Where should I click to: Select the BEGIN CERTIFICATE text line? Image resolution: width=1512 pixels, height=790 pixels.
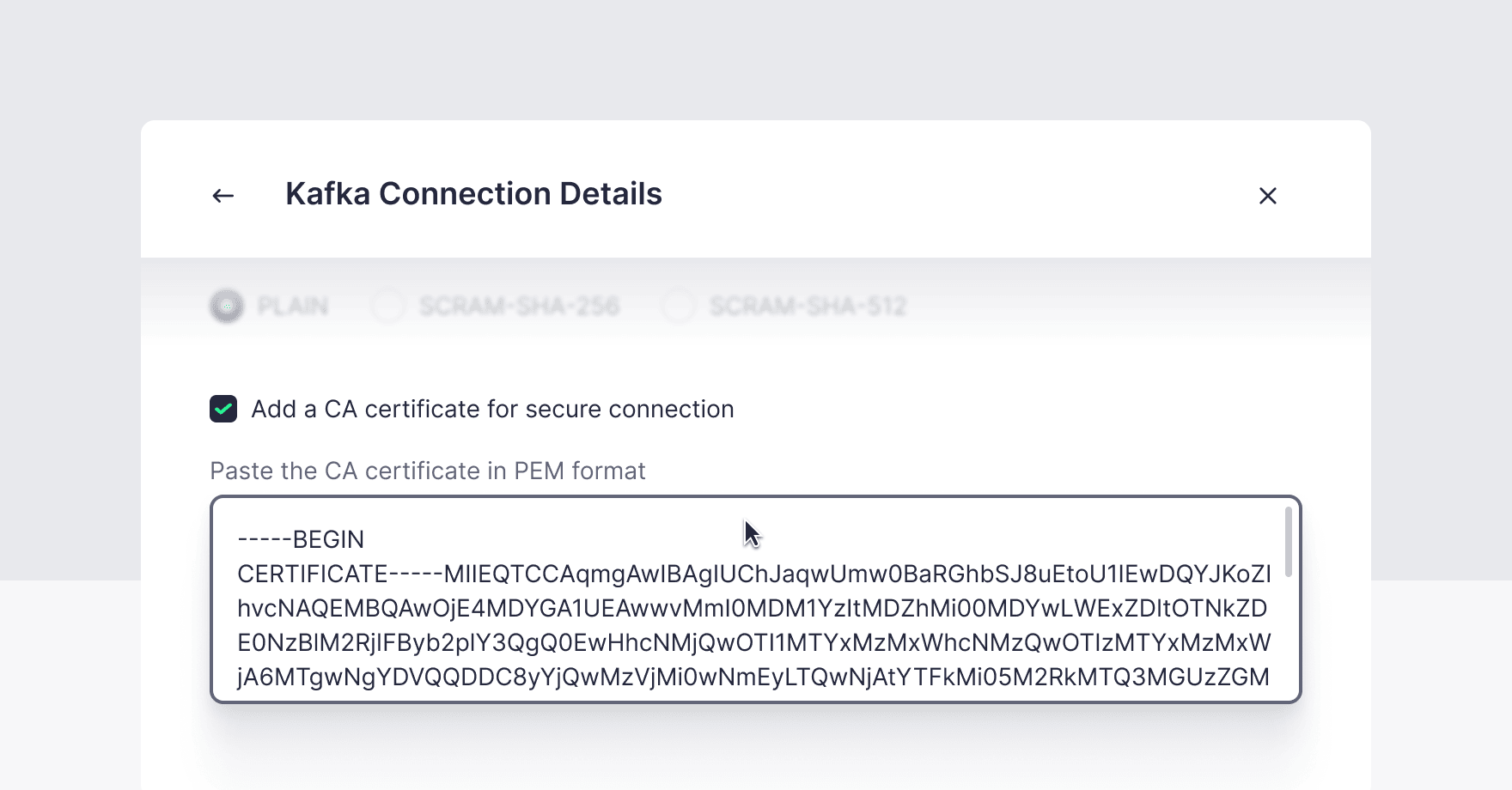click(301, 539)
